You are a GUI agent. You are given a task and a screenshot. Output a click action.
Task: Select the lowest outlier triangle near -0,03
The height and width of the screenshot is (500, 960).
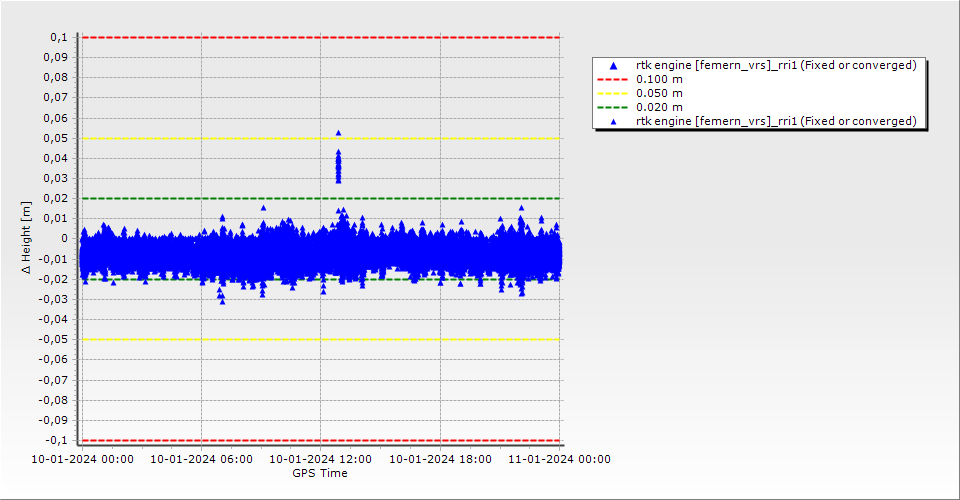[x=222, y=301]
